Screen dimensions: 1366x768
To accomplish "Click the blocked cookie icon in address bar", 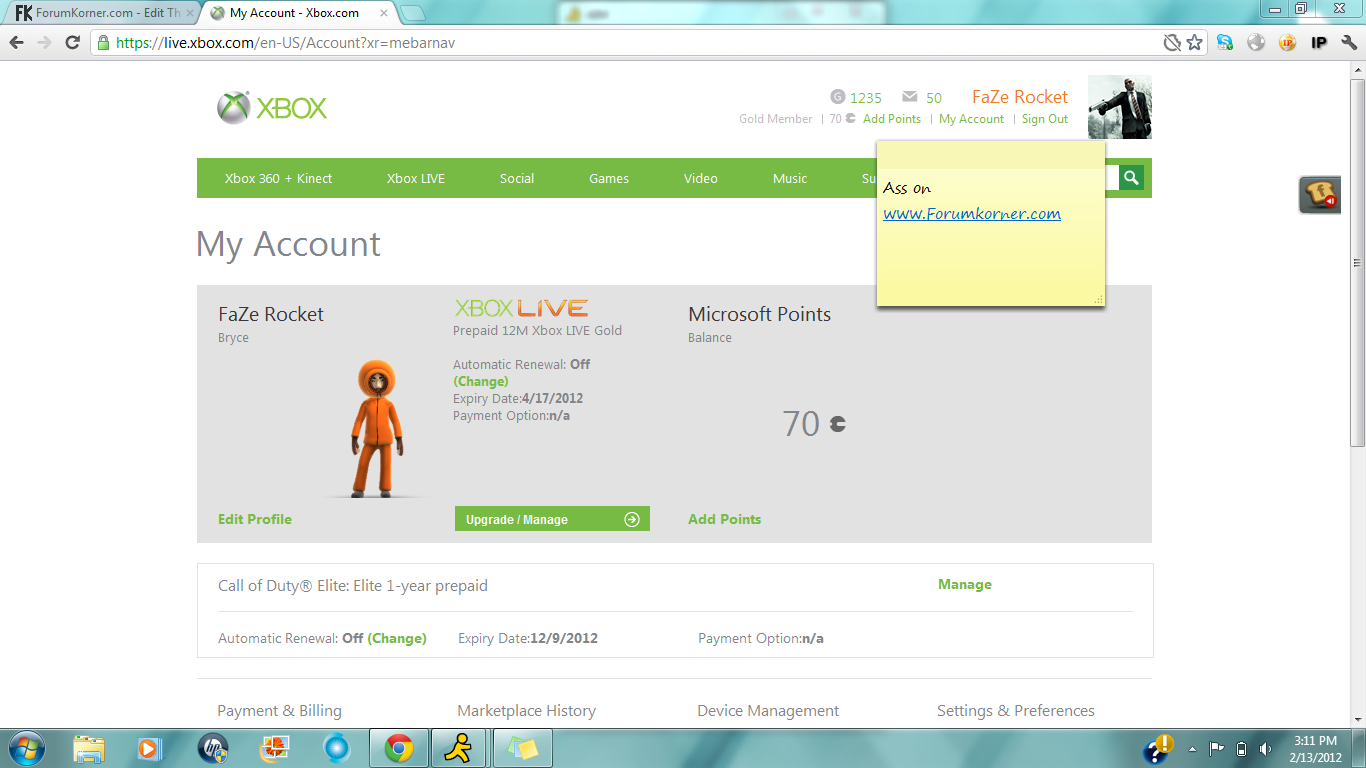I will pyautogui.click(x=1172, y=43).
